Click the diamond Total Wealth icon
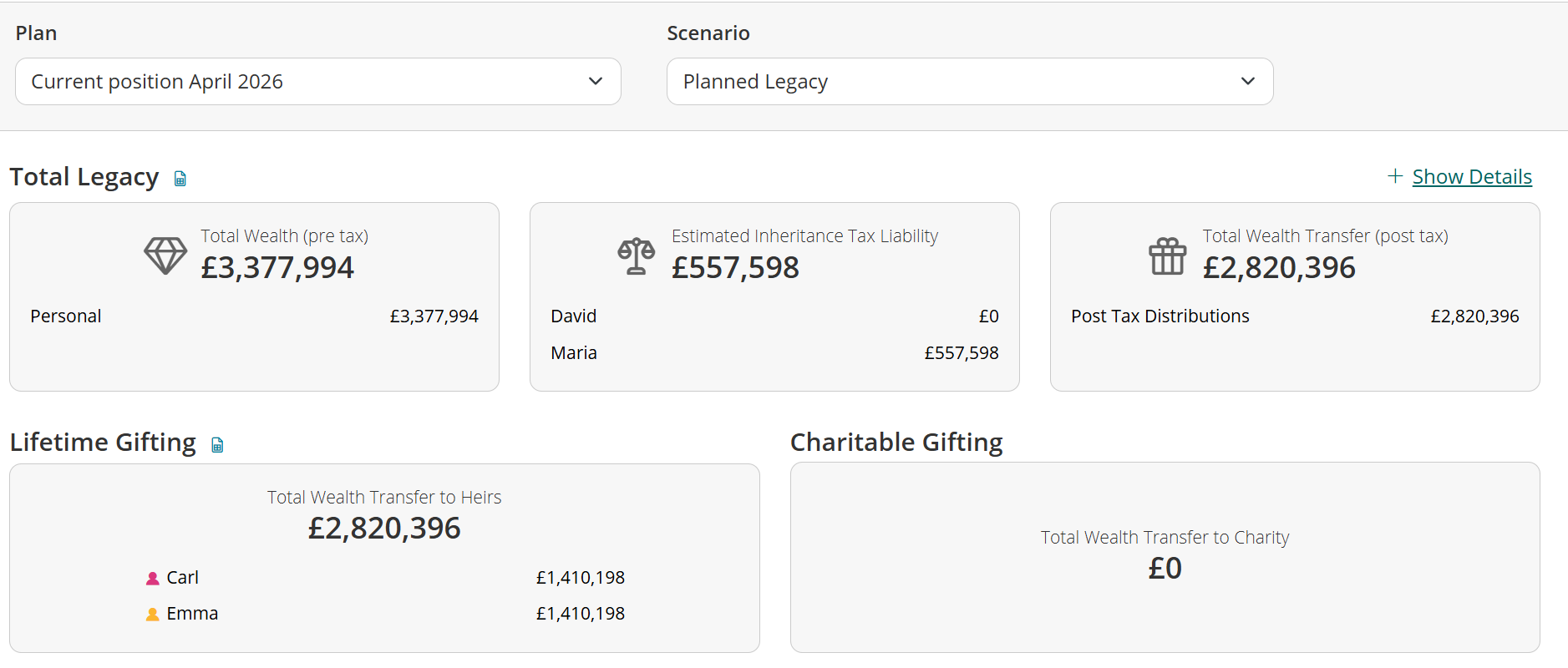The image size is (1568, 668). 165,256
